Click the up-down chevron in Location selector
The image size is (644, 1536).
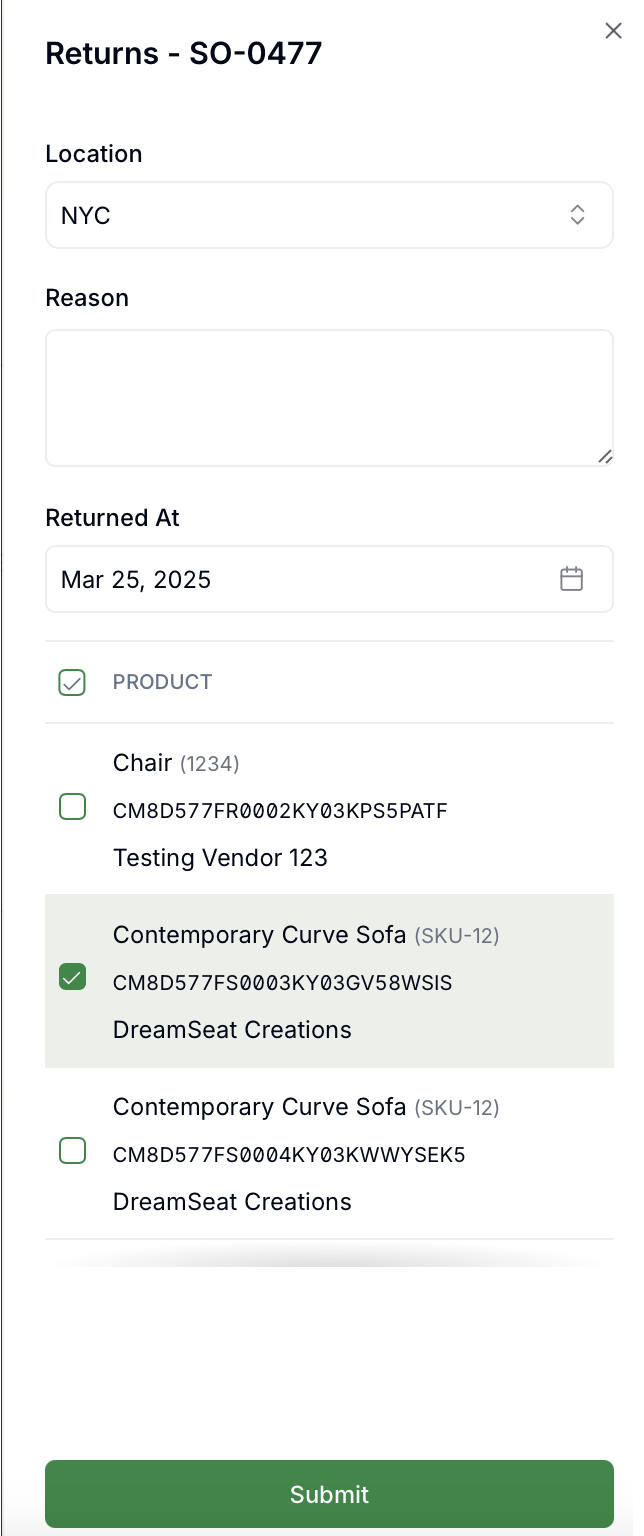577,215
